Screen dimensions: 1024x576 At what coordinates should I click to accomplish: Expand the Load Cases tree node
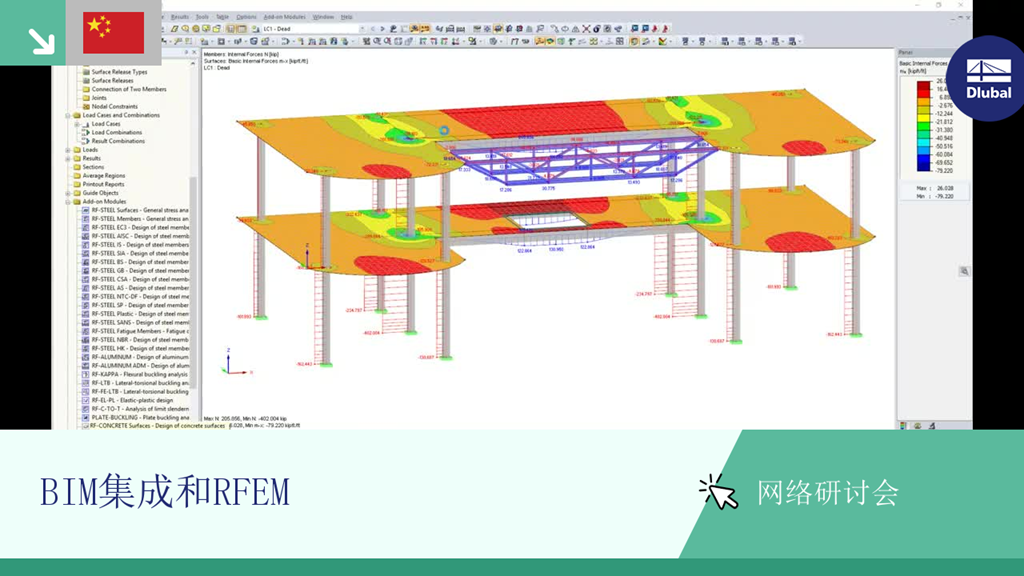(76, 123)
